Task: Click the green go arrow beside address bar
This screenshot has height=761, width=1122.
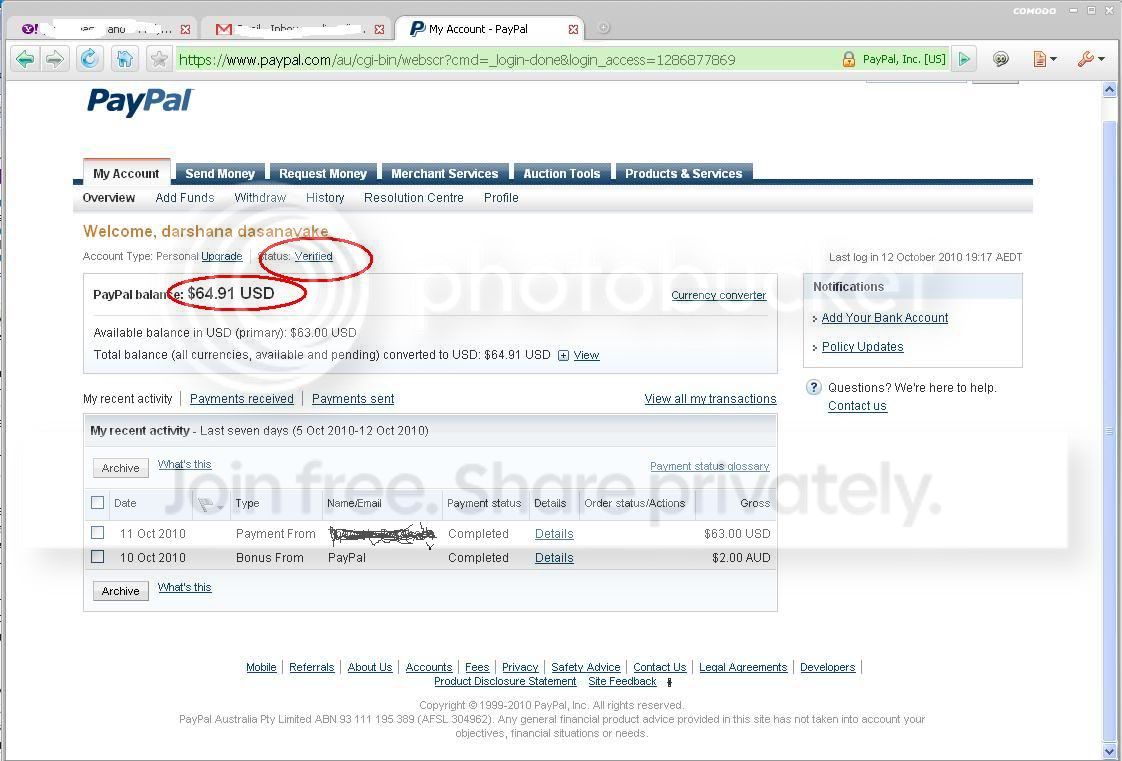Action: 964,59
